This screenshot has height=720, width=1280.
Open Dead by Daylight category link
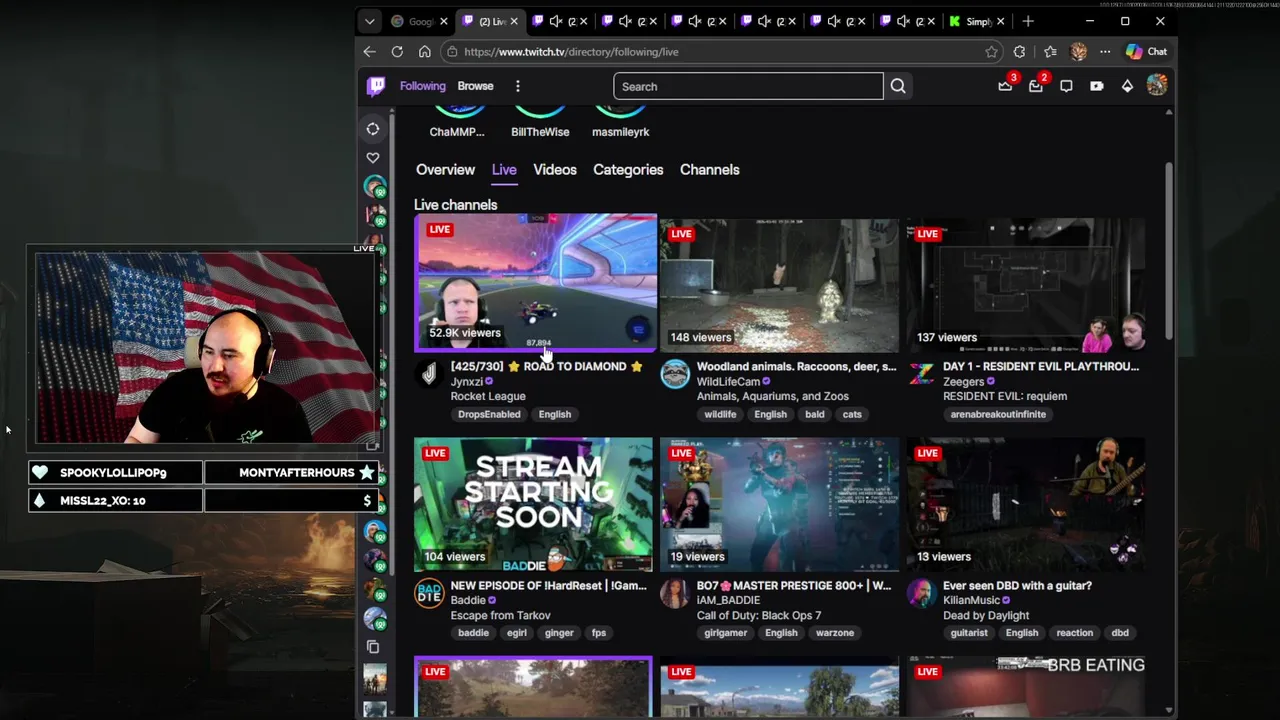(986, 615)
